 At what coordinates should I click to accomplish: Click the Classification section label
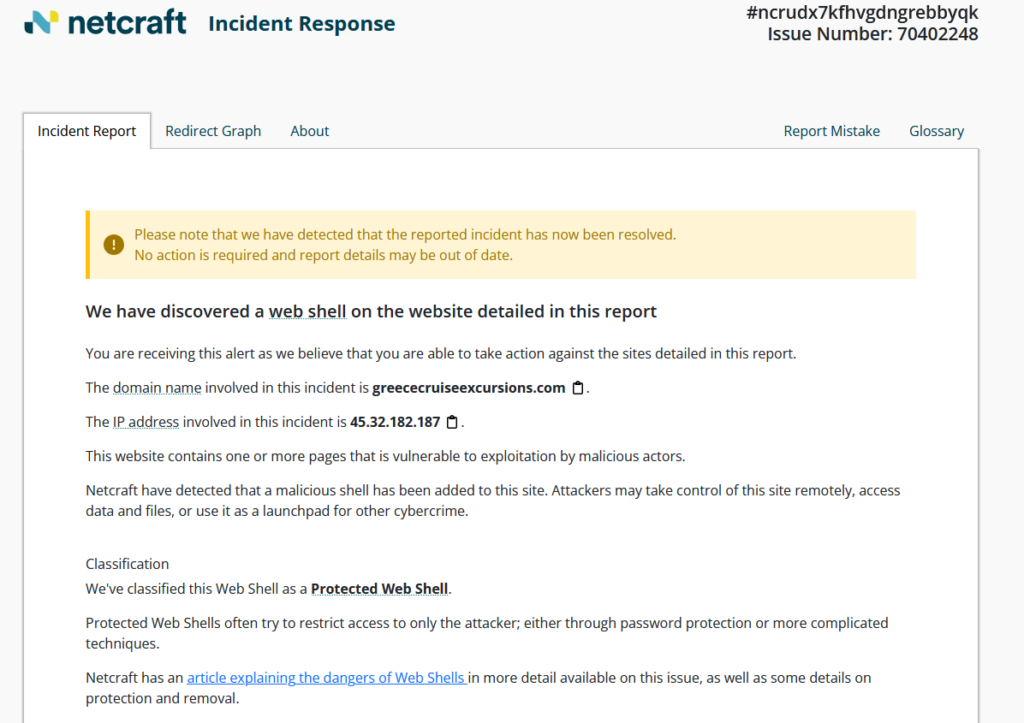(x=127, y=564)
